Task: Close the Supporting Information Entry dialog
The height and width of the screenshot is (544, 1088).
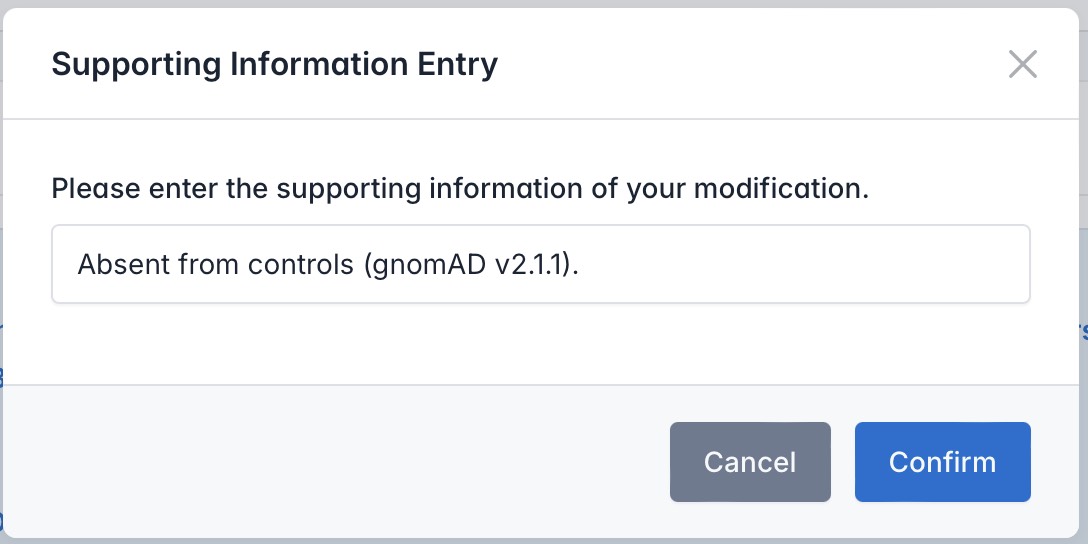Action: 1022,65
